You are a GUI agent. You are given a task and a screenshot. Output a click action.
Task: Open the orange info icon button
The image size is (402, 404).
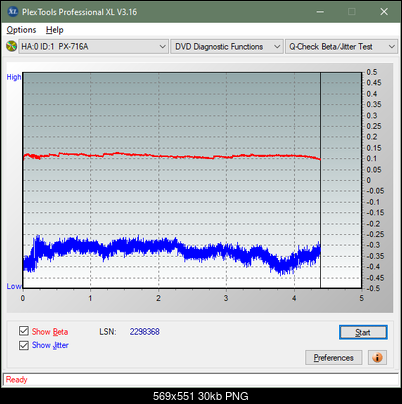[x=377, y=358]
